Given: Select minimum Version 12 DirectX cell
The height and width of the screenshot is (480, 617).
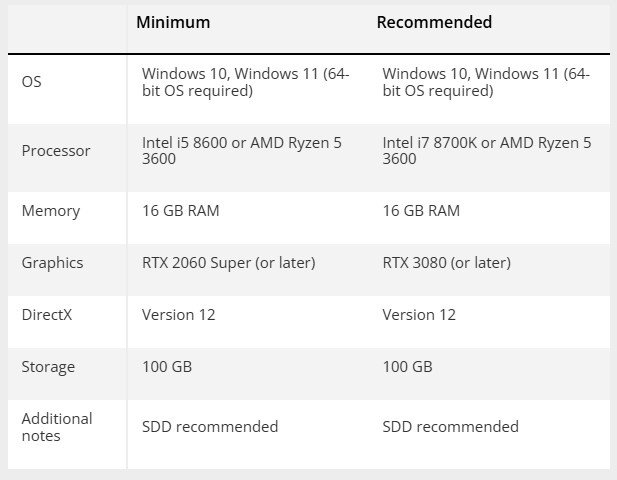Looking at the screenshot, I should click(x=179, y=315).
